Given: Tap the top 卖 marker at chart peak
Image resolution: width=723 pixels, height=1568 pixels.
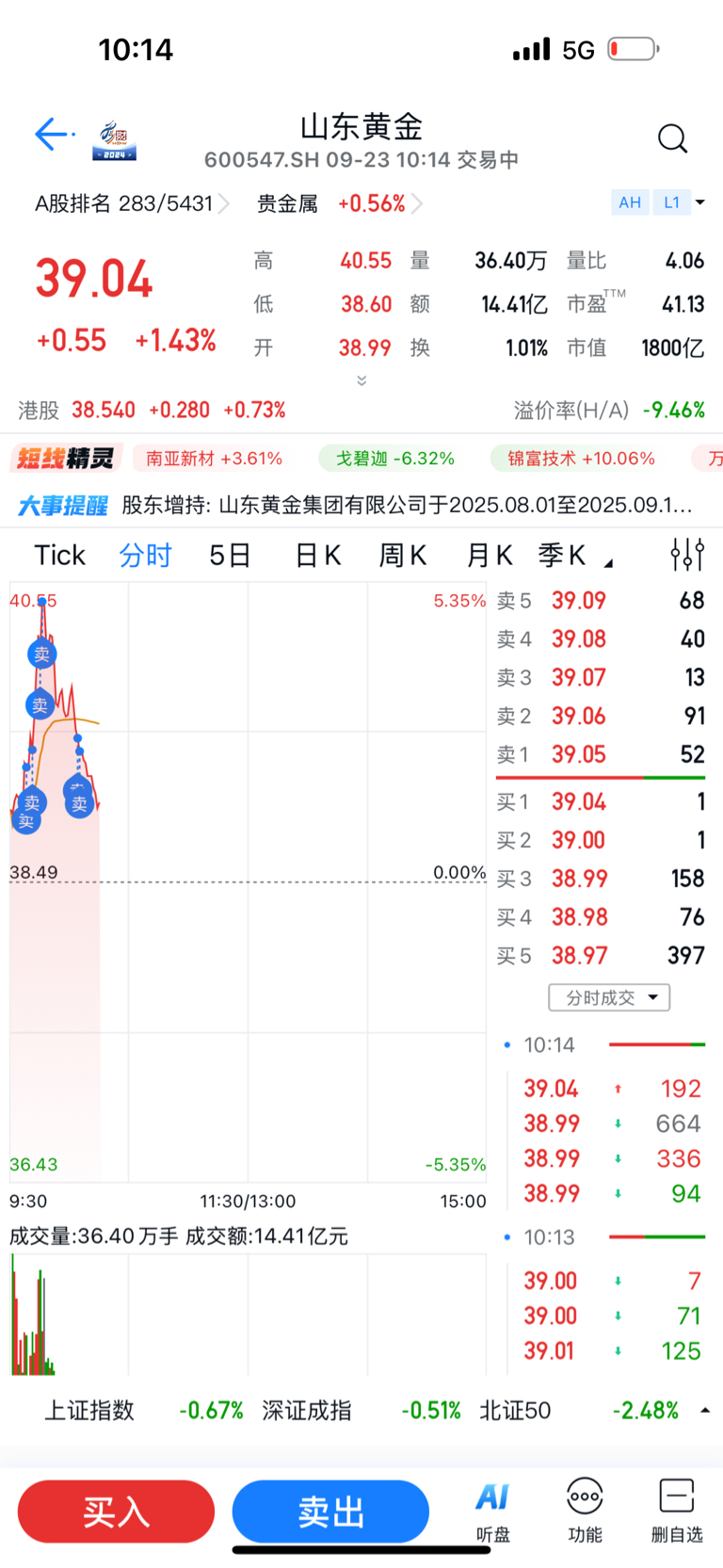Looking at the screenshot, I should (x=41, y=654).
